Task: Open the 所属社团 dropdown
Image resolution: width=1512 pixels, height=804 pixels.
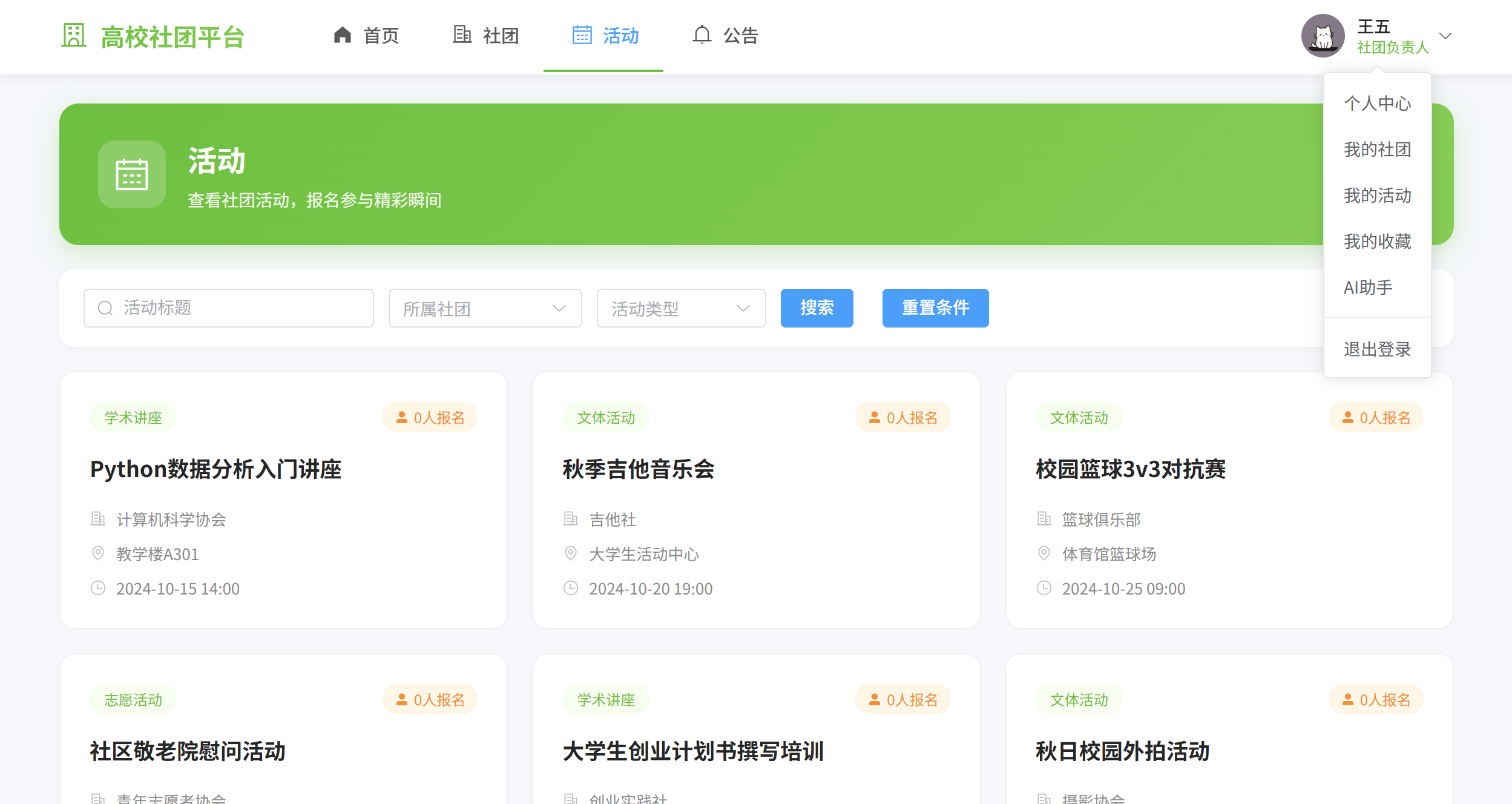Action: [x=485, y=308]
